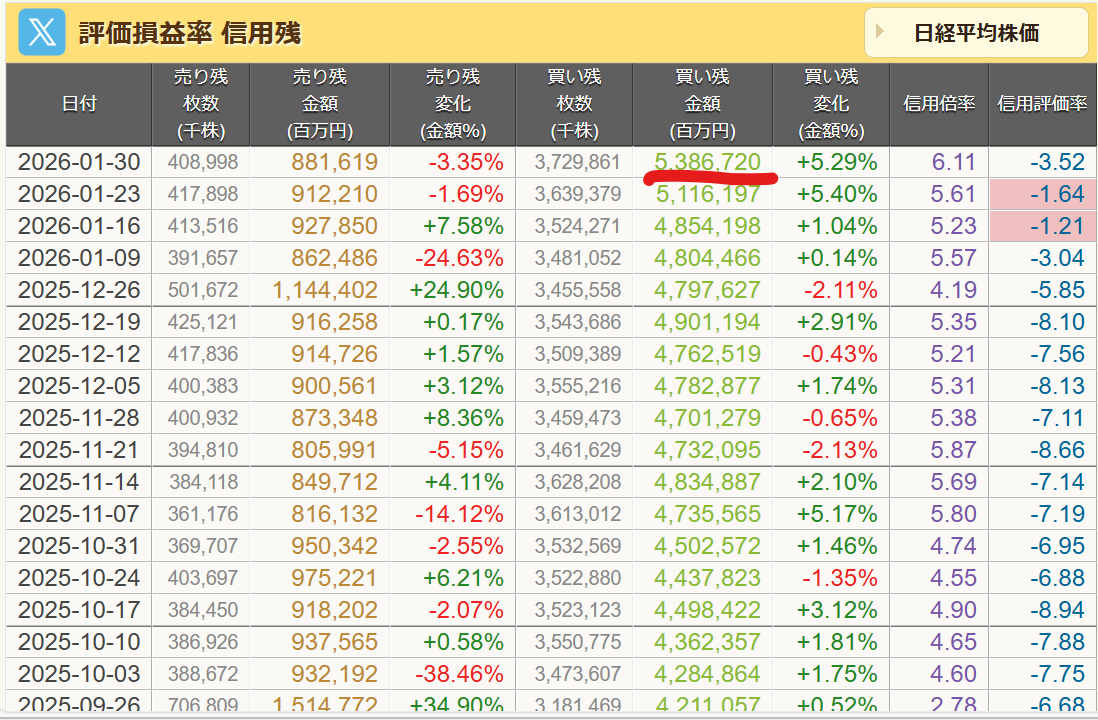
Task: Open the 日経平均株価 button
Action: click(976, 33)
